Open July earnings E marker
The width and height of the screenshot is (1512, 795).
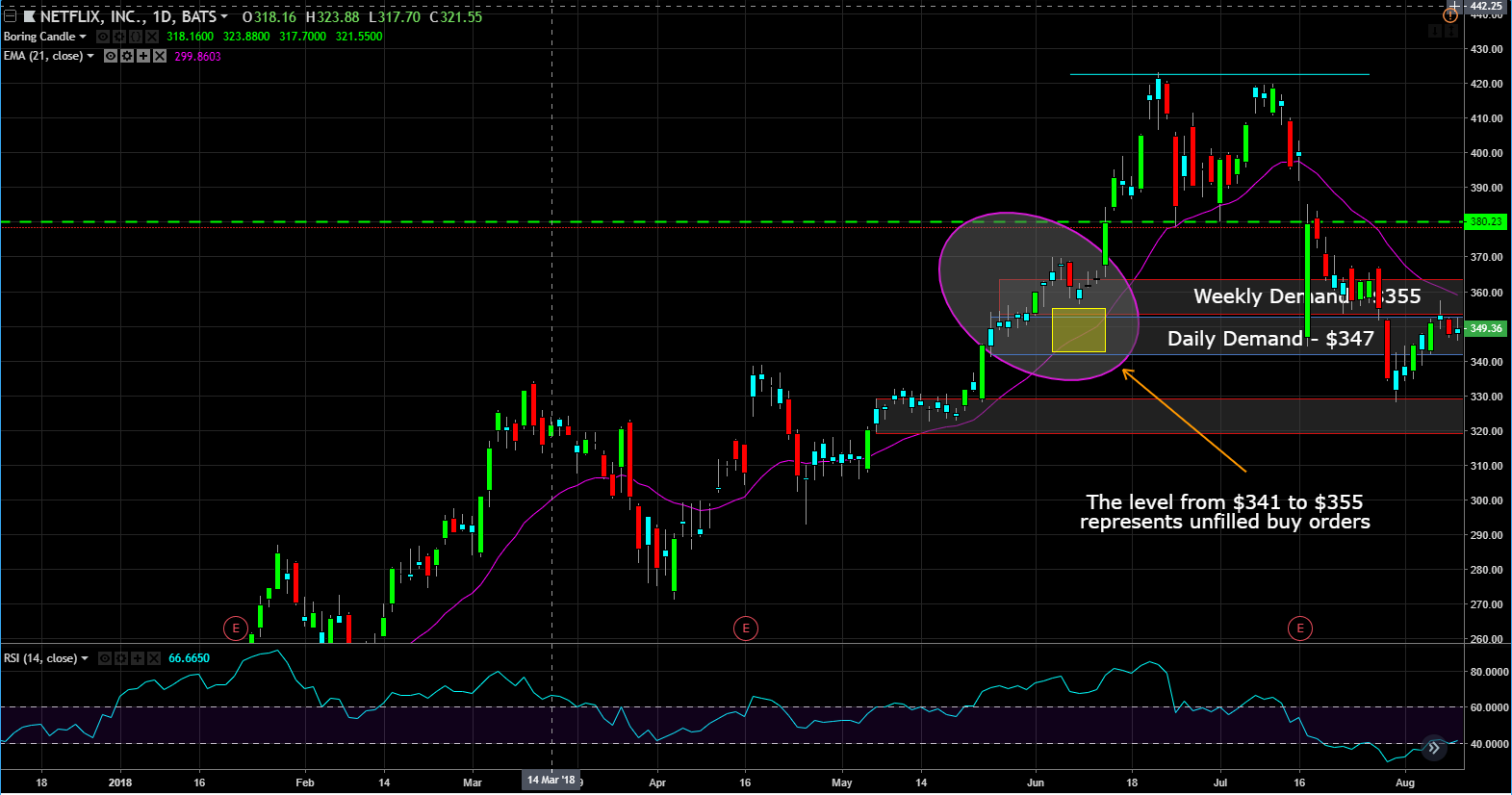[1300, 628]
